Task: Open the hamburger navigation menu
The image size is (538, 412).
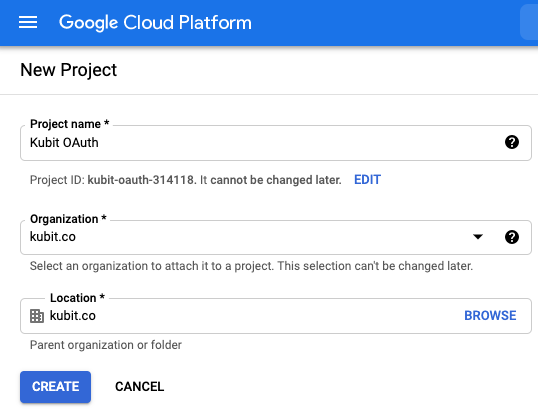Action: pos(28,22)
